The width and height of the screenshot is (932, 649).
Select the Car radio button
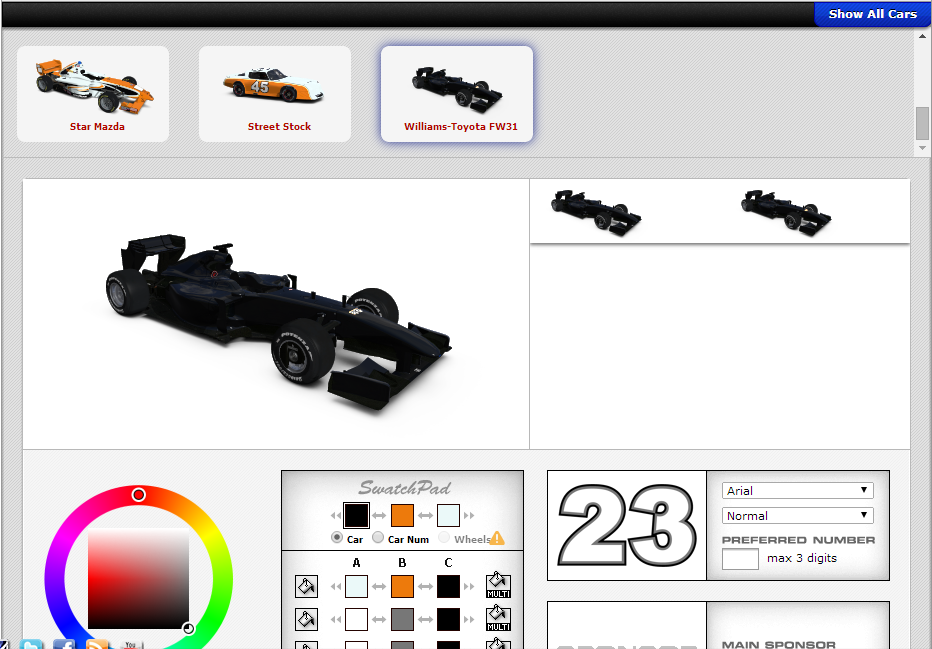337,538
